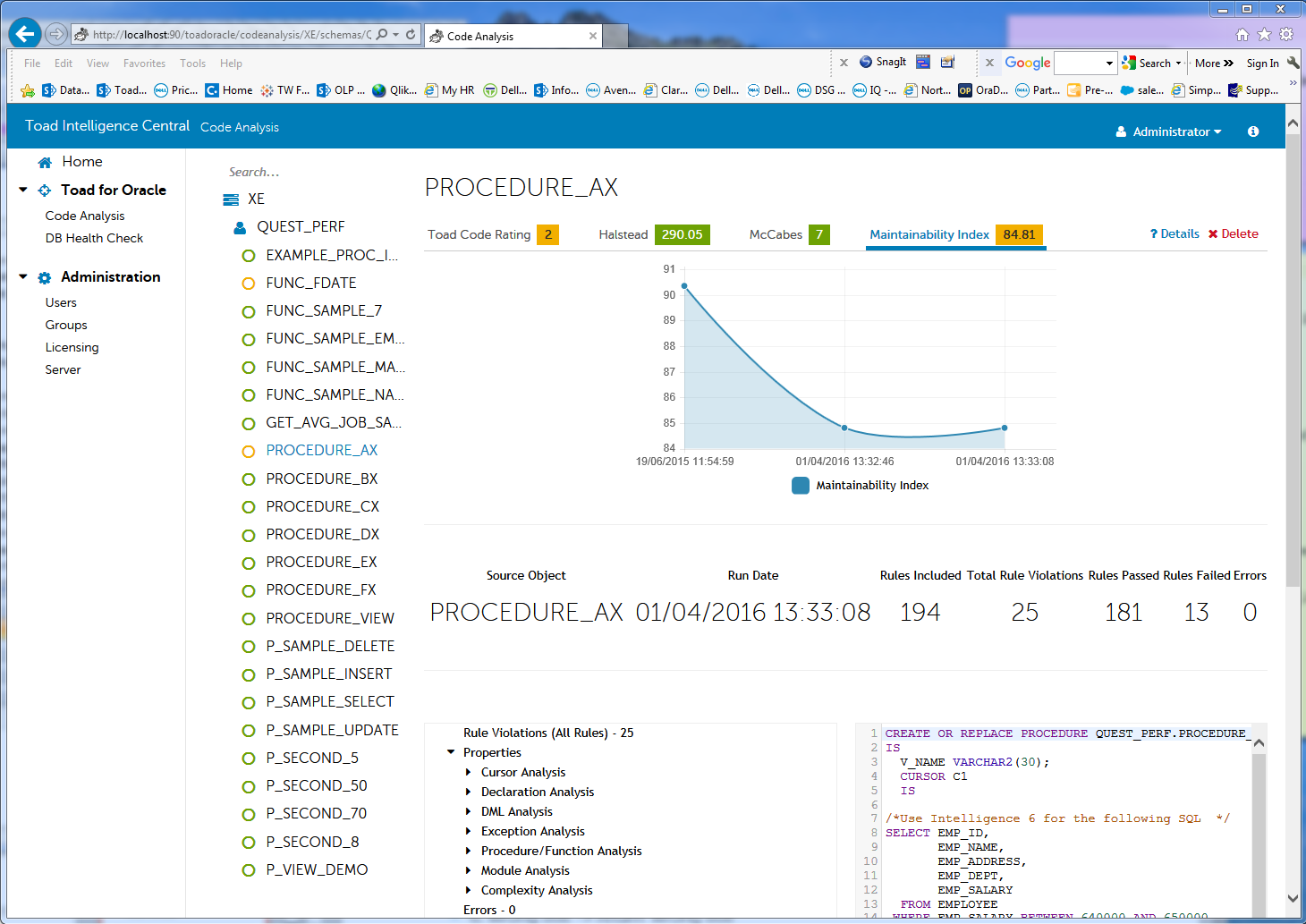Click the Administration gear icon

(x=45, y=277)
